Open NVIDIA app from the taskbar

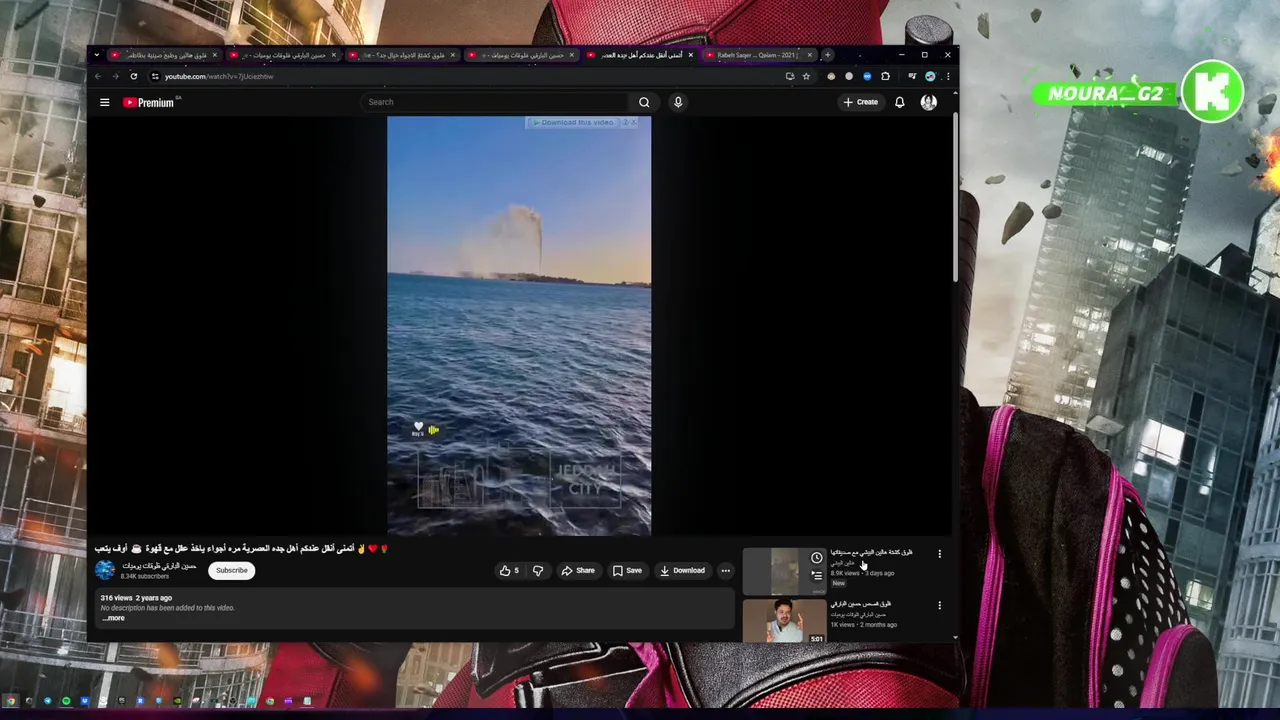(177, 701)
